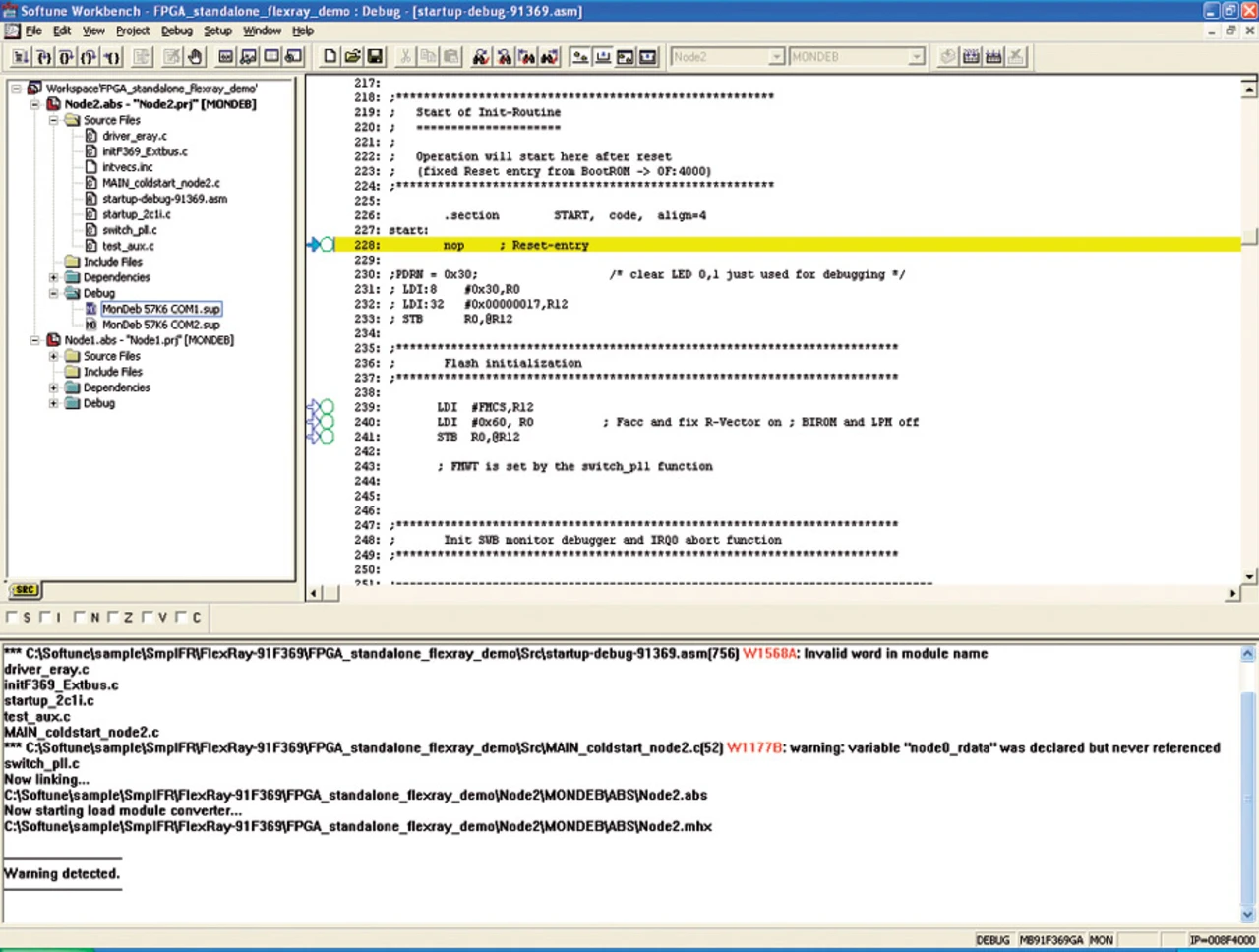Click the hand (abort) toolbar icon

point(195,57)
